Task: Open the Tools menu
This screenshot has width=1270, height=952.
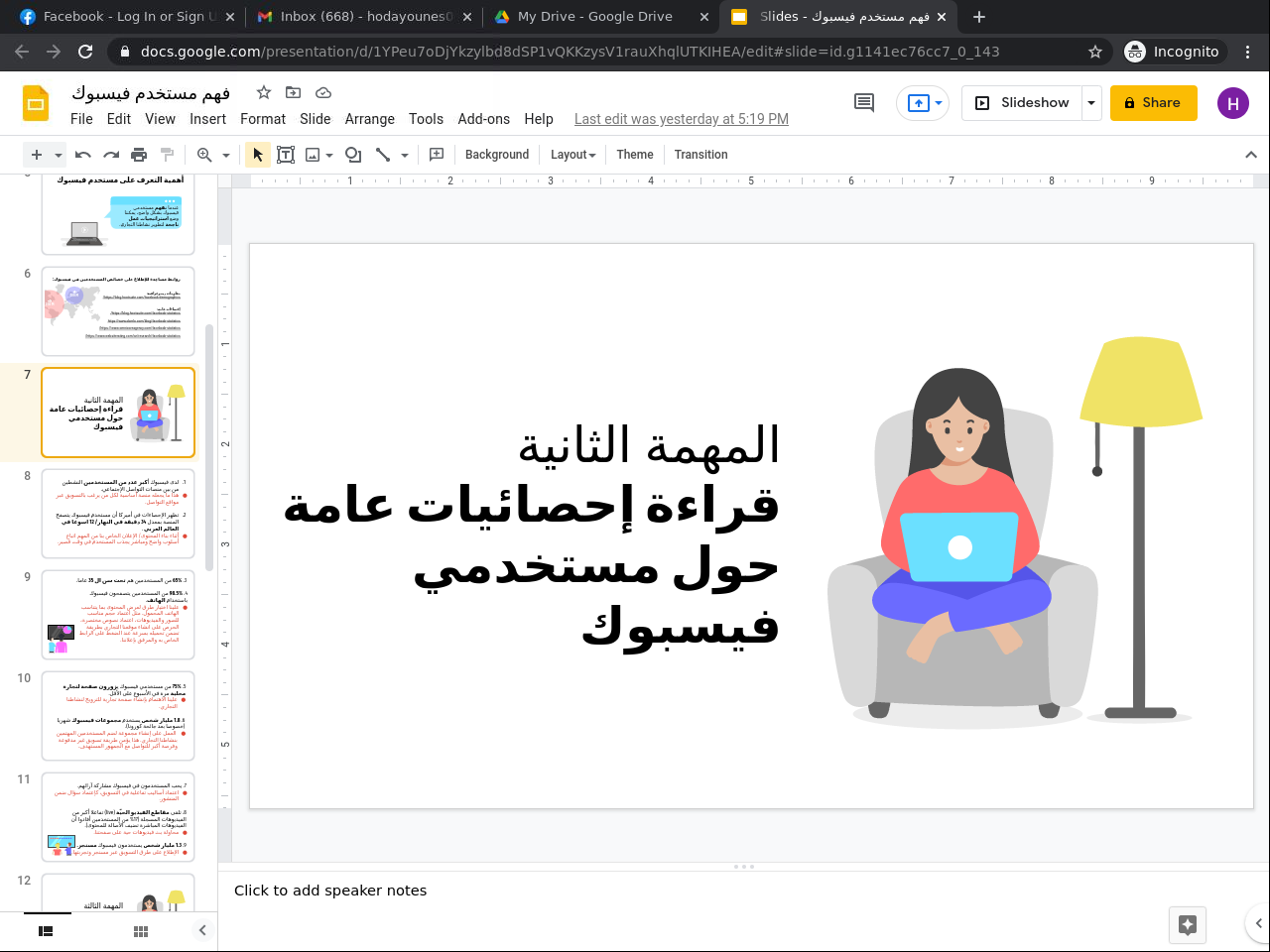Action: point(426,119)
